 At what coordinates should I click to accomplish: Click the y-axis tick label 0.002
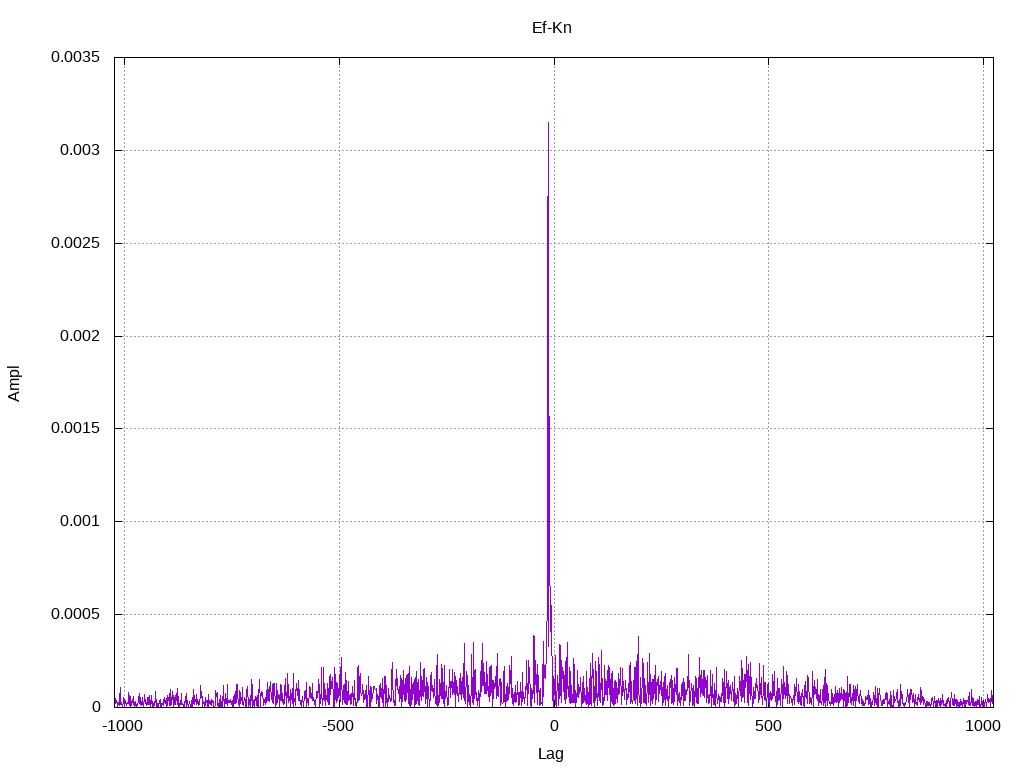(80, 336)
